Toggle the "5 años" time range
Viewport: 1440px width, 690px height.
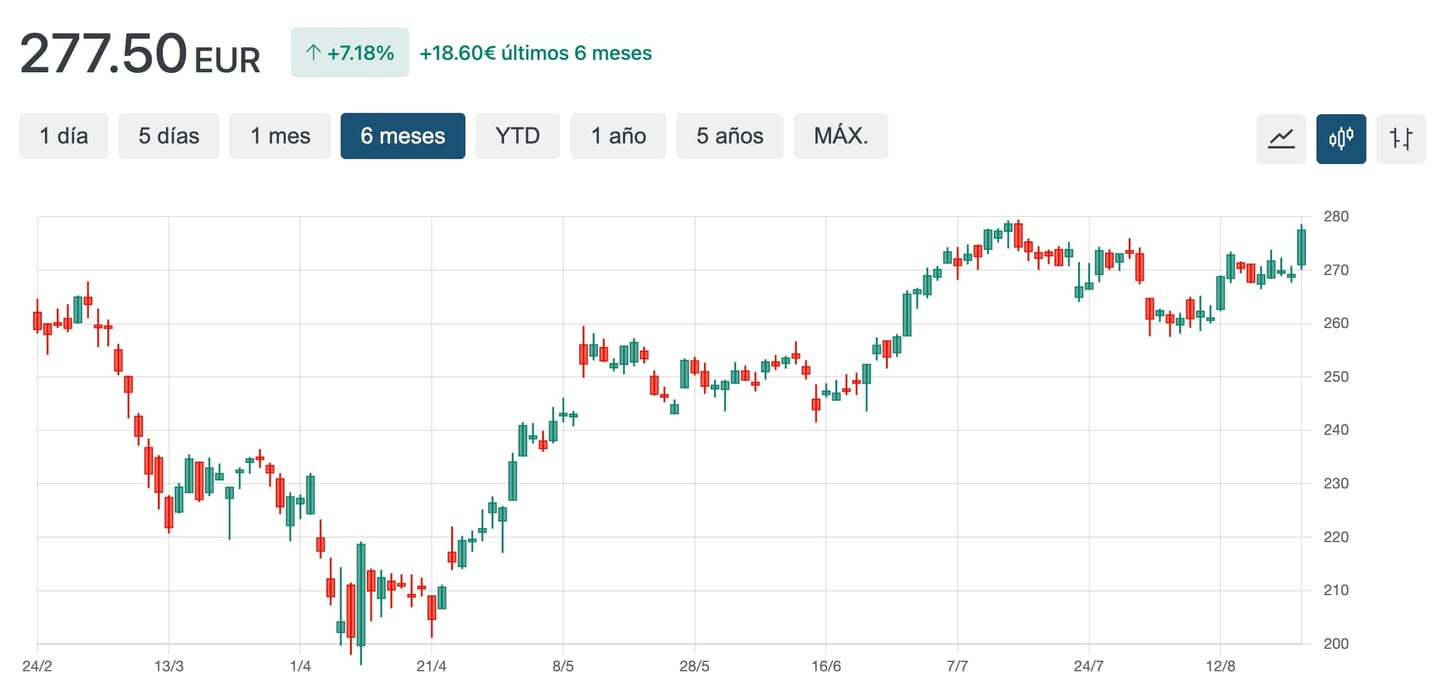(x=730, y=135)
